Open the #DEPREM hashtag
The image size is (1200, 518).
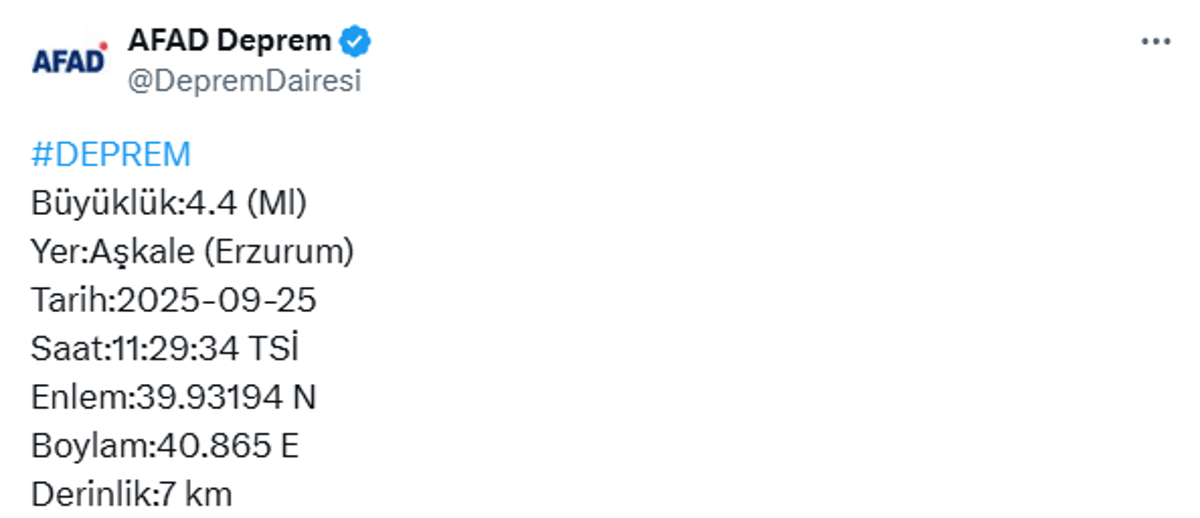click(x=111, y=155)
